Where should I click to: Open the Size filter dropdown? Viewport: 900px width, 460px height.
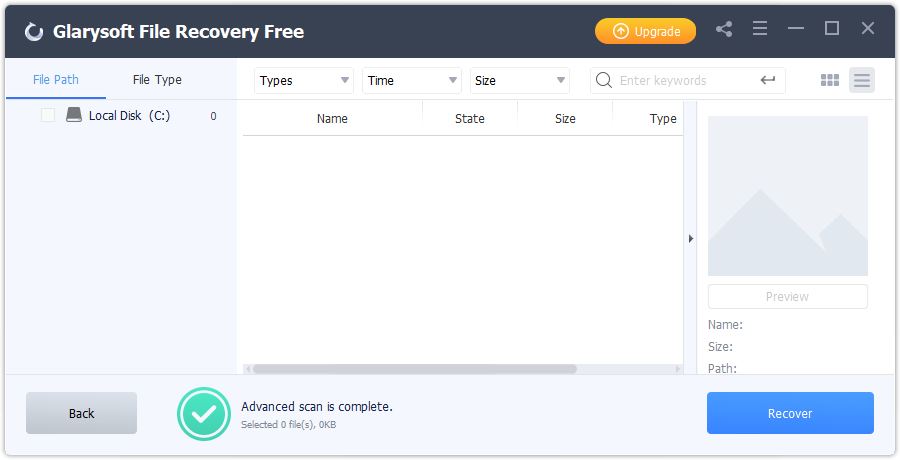(519, 80)
